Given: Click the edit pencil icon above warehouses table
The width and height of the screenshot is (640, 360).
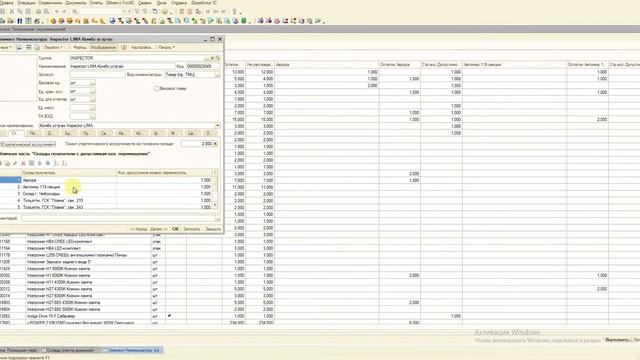Looking at the screenshot, I should [x=15, y=163].
